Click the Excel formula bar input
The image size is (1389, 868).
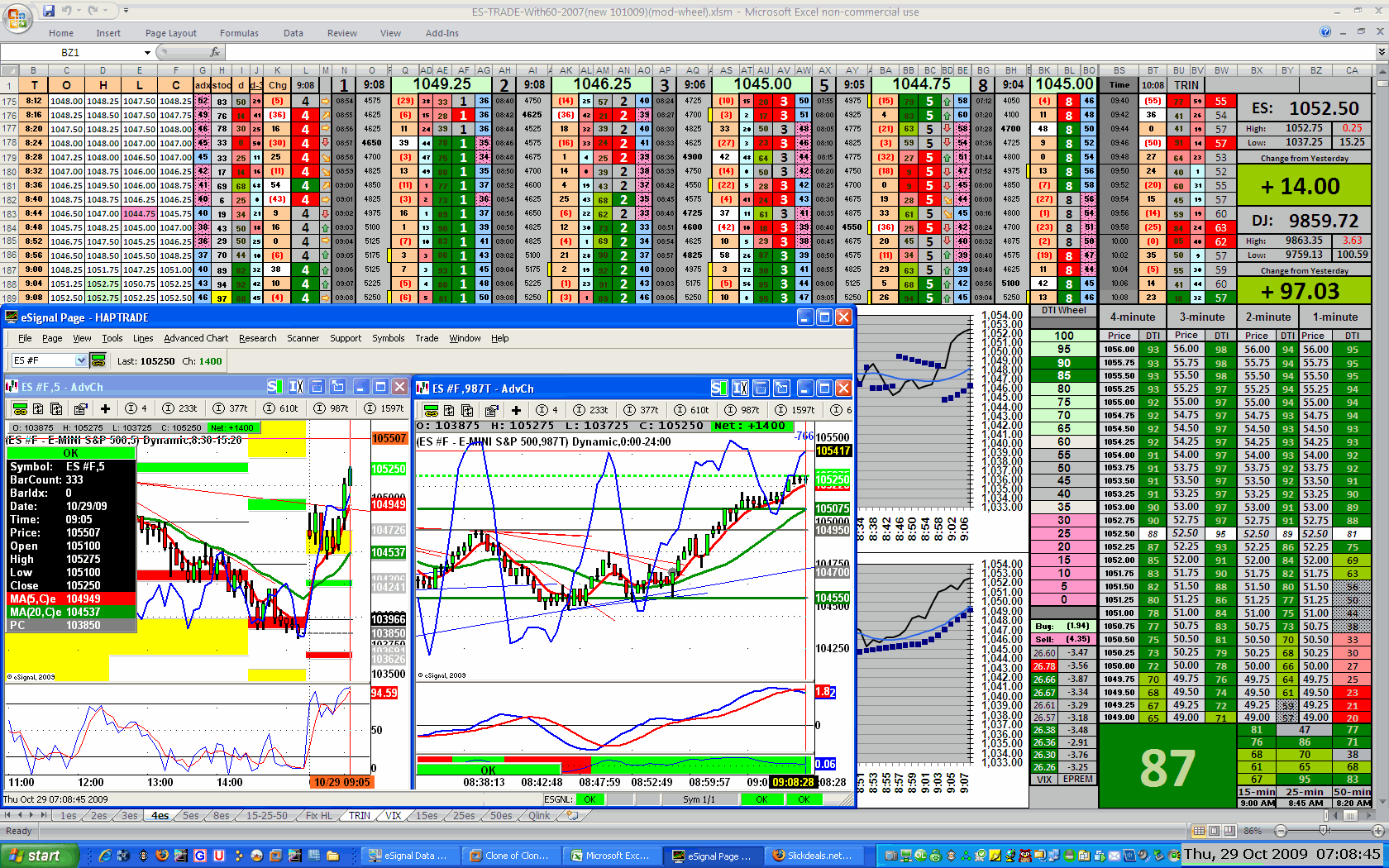tap(800, 52)
